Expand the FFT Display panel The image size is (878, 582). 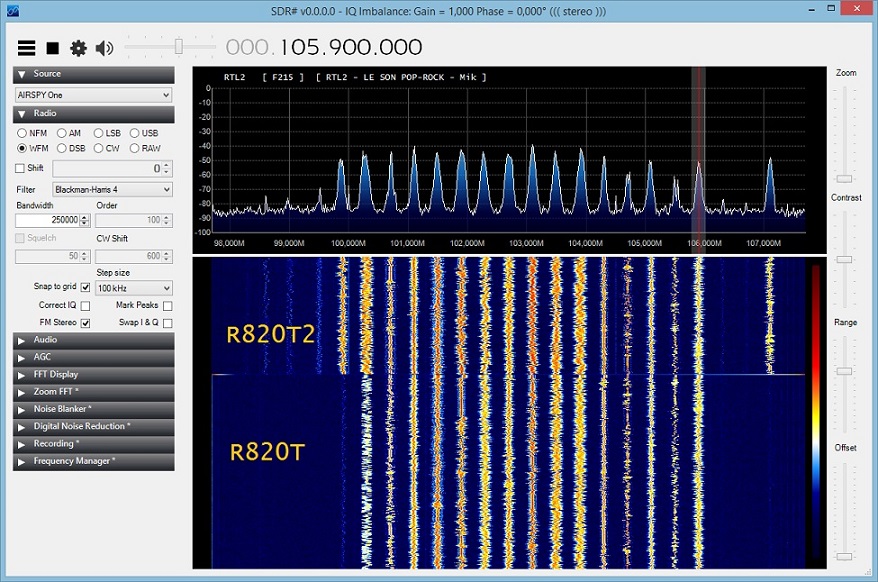[94, 375]
